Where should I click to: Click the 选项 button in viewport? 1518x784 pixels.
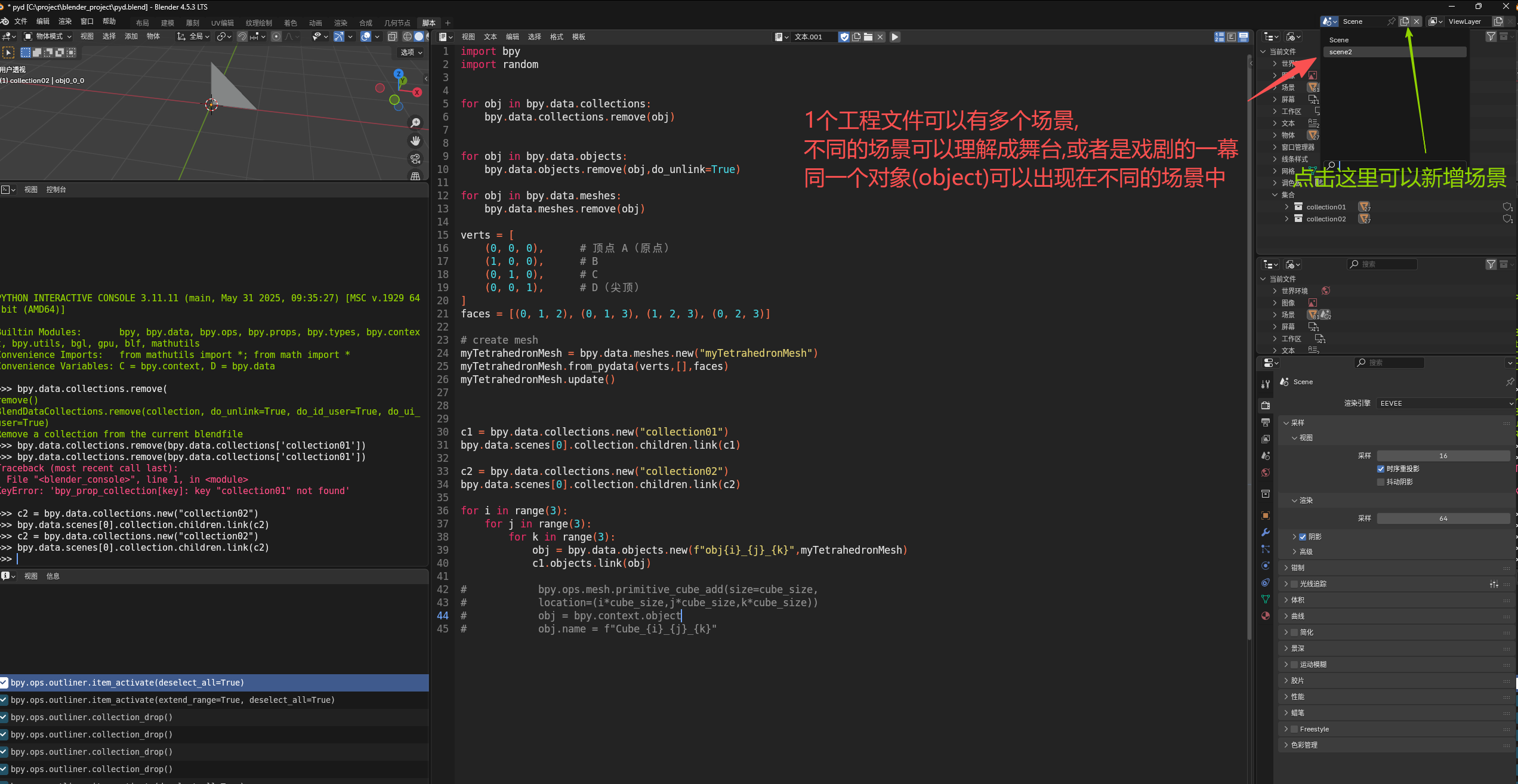coord(411,53)
